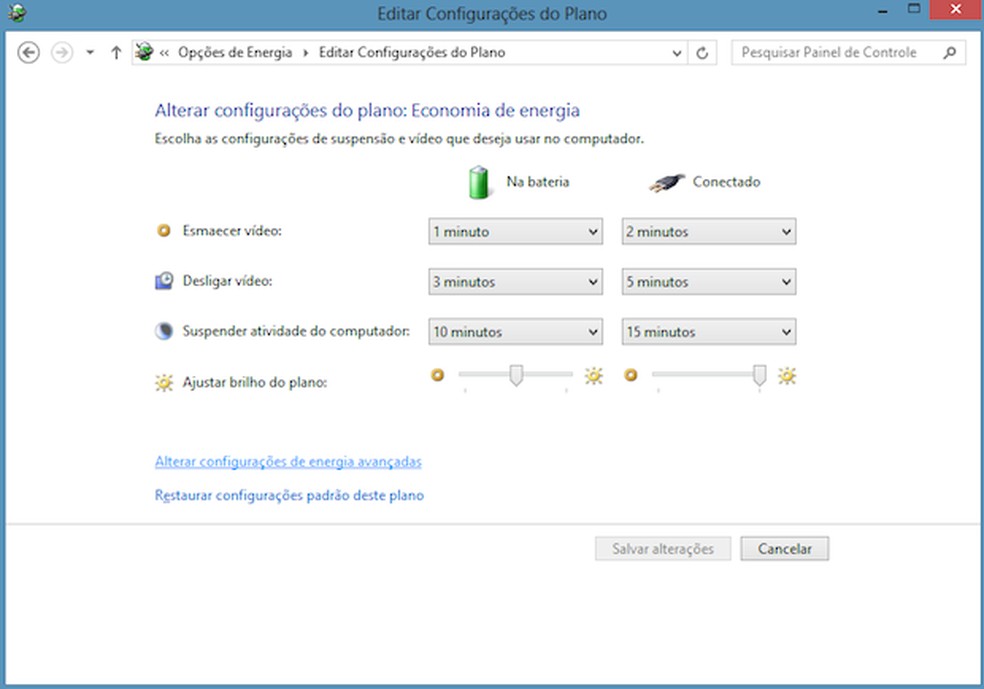Maximize the window
Screen dimensions: 984x689
tap(914, 10)
